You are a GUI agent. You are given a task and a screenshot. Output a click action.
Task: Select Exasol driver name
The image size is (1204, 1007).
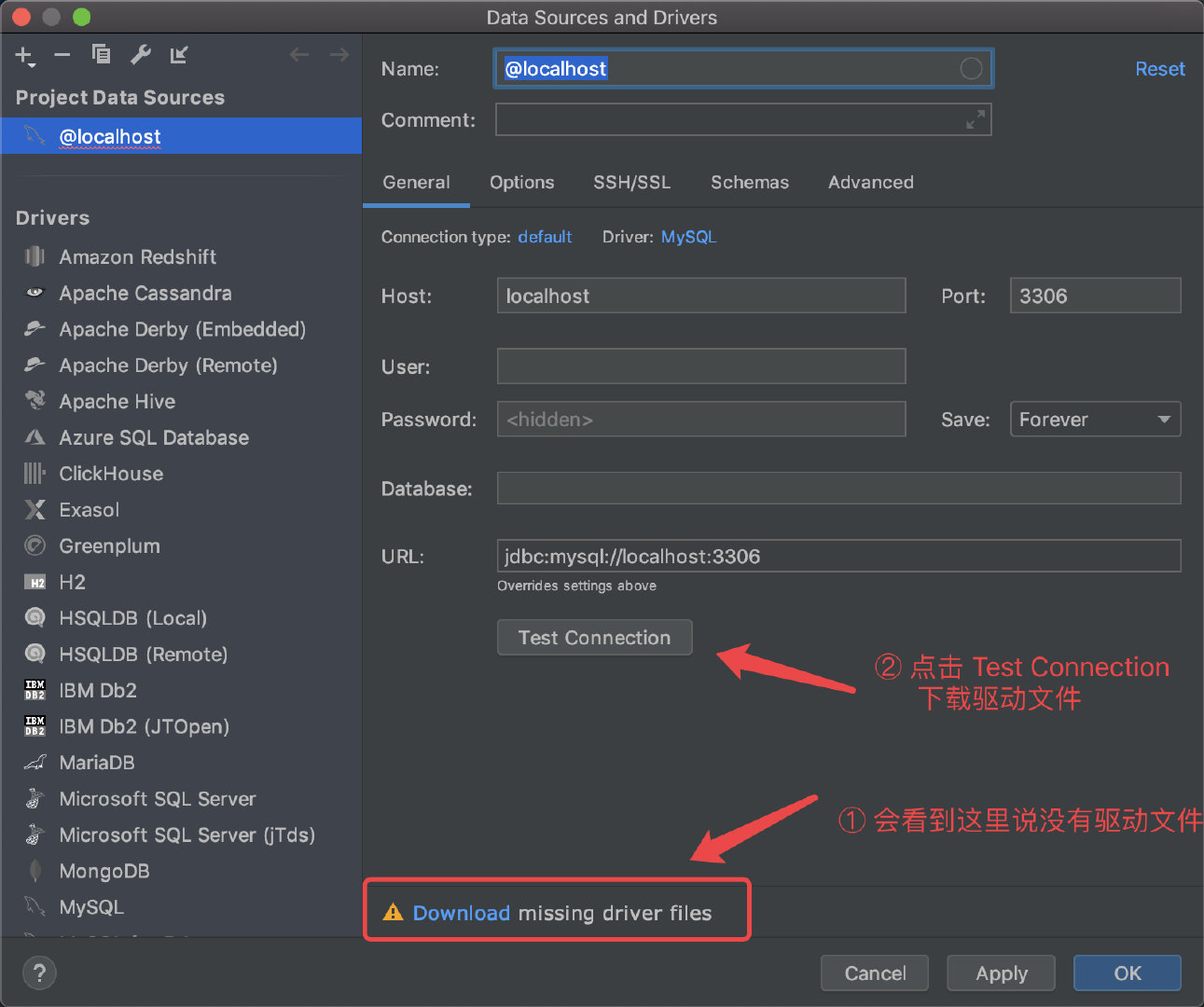coord(90,509)
